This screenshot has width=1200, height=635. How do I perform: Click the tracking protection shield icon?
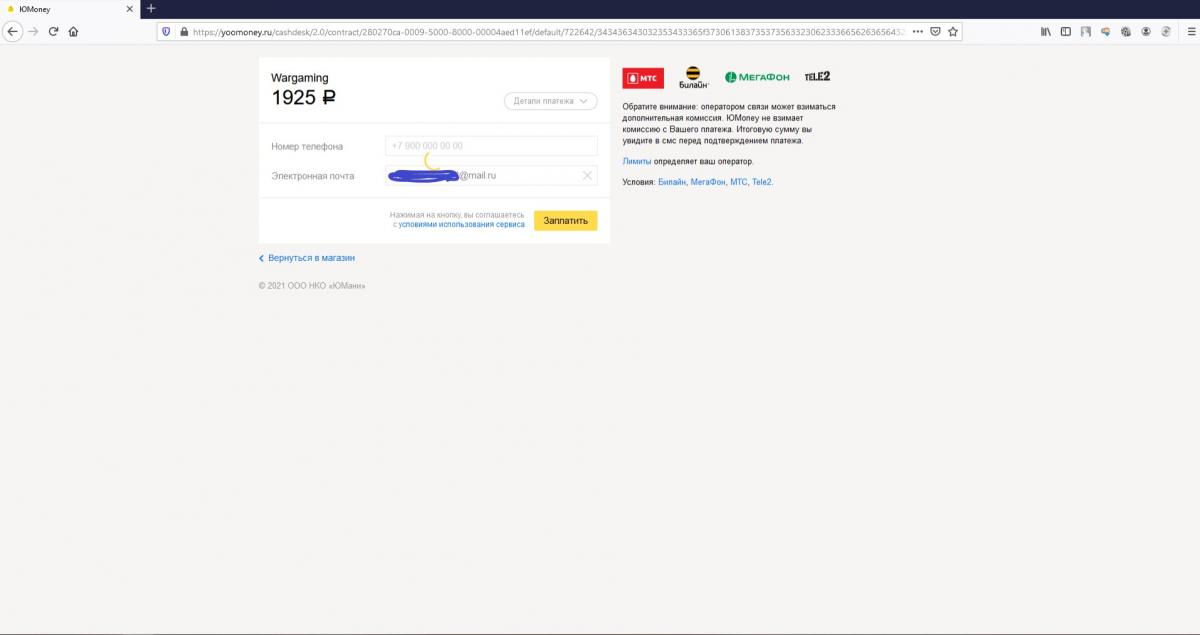[166, 31]
